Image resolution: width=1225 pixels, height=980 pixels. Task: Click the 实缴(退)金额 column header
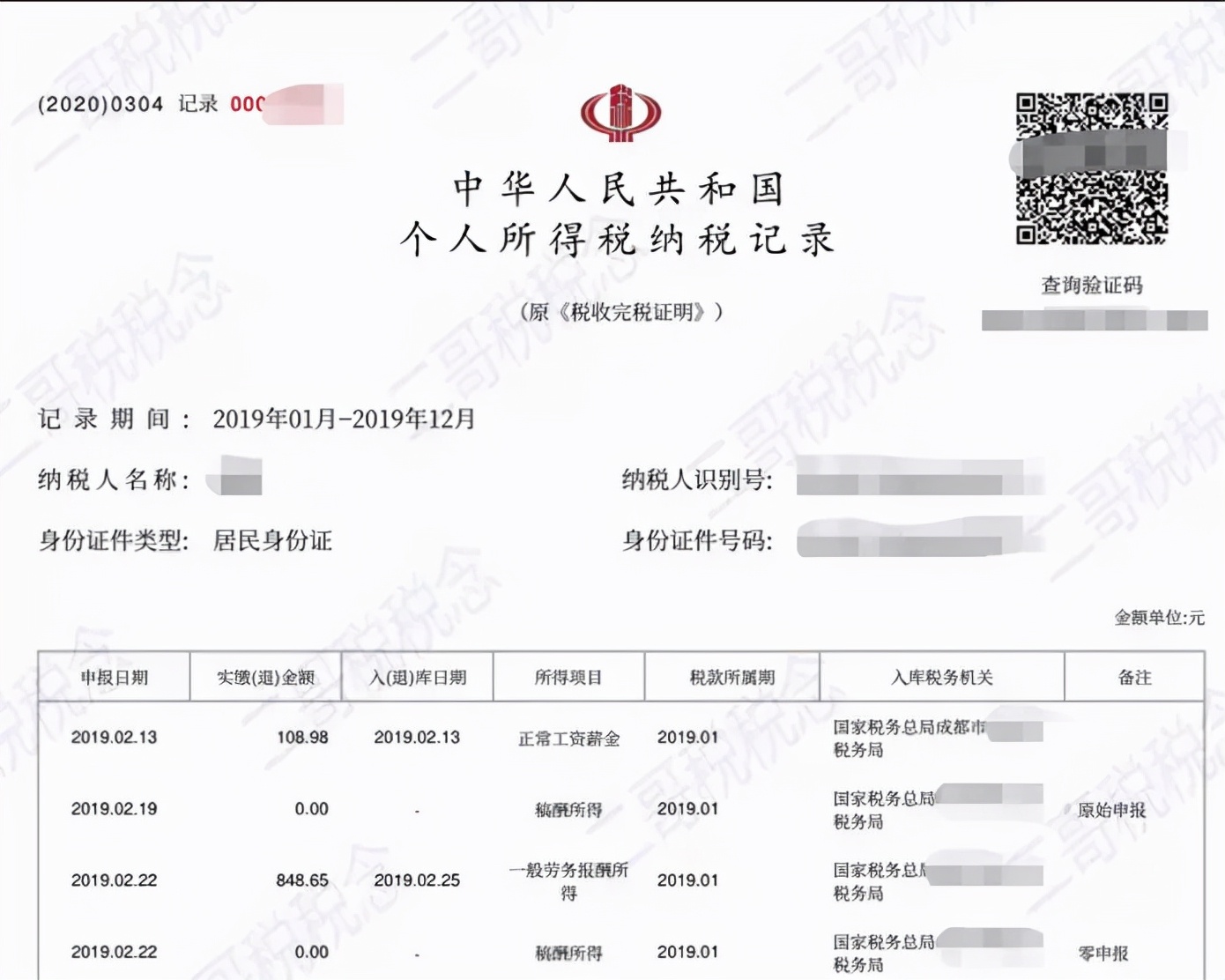pyautogui.click(x=265, y=678)
